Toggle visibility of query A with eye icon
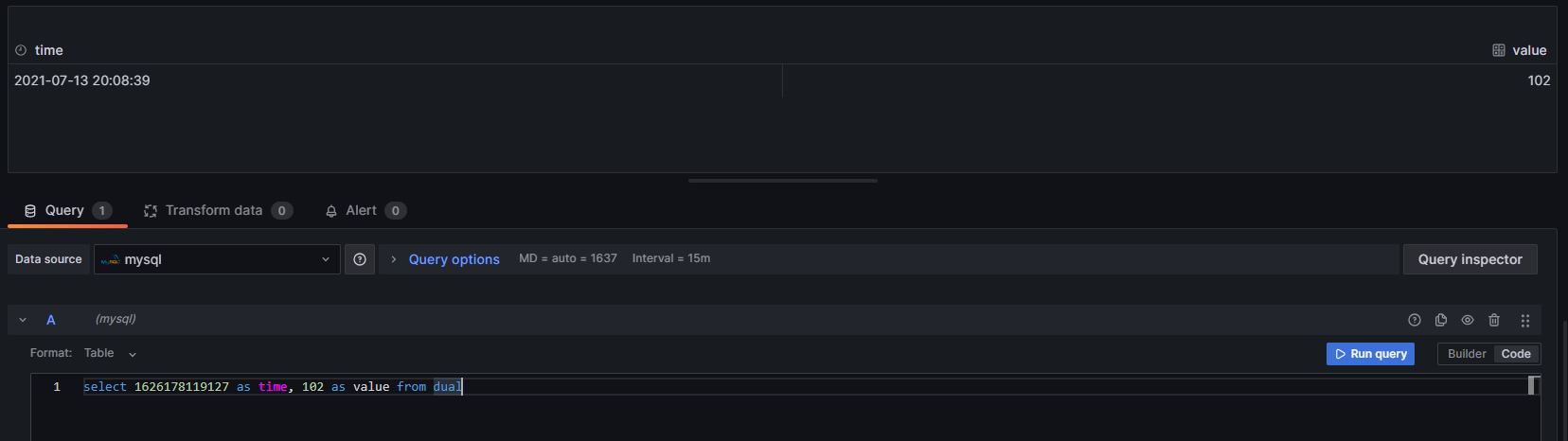Viewport: 1568px width, 441px height. point(1468,320)
